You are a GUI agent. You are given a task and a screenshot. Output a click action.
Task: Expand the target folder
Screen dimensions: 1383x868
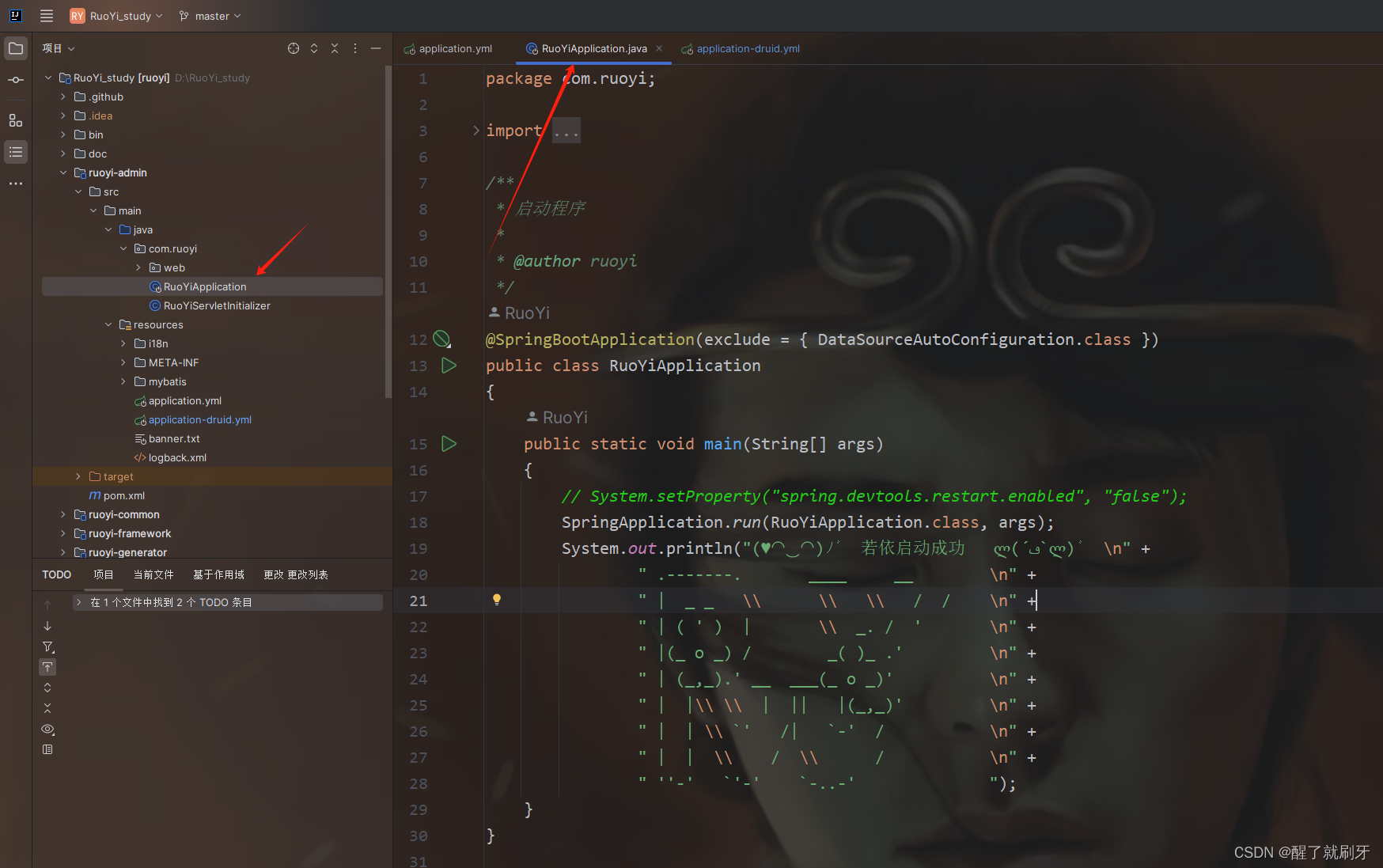coord(78,476)
